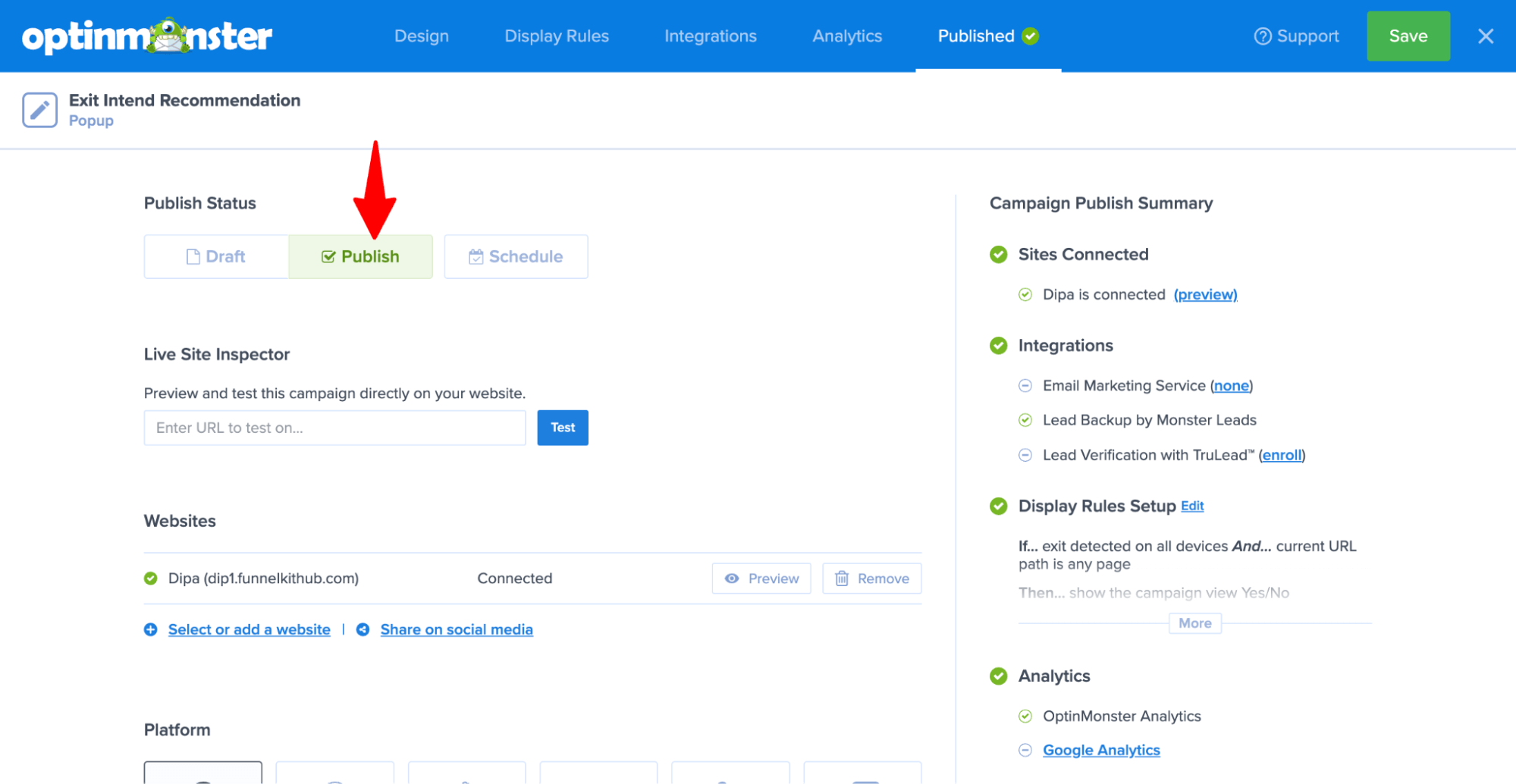Click plus icon beside add a website
This screenshot has height=784, width=1516.
(x=151, y=629)
